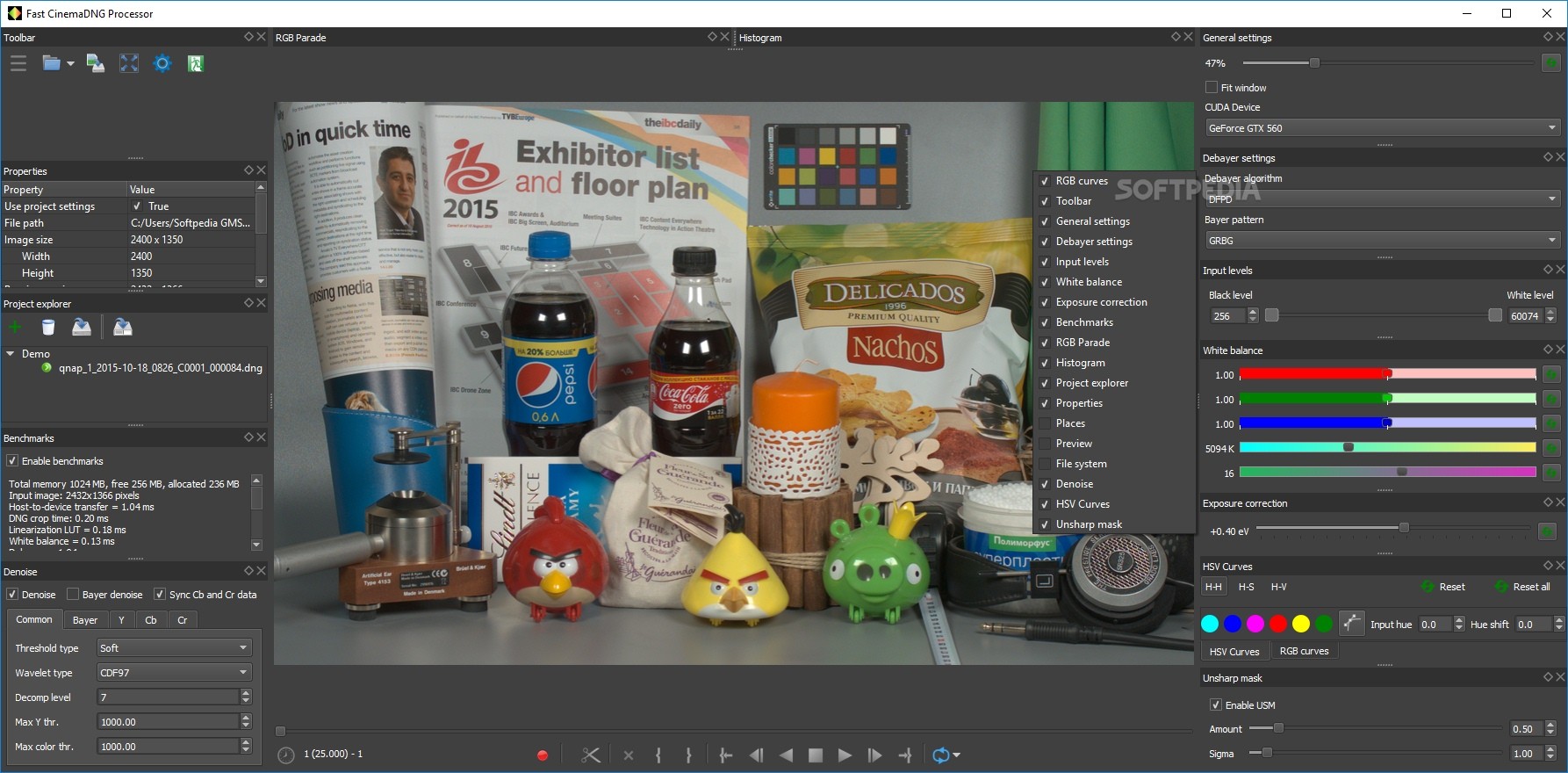Click the green exit icon in Toolbar

click(x=196, y=63)
